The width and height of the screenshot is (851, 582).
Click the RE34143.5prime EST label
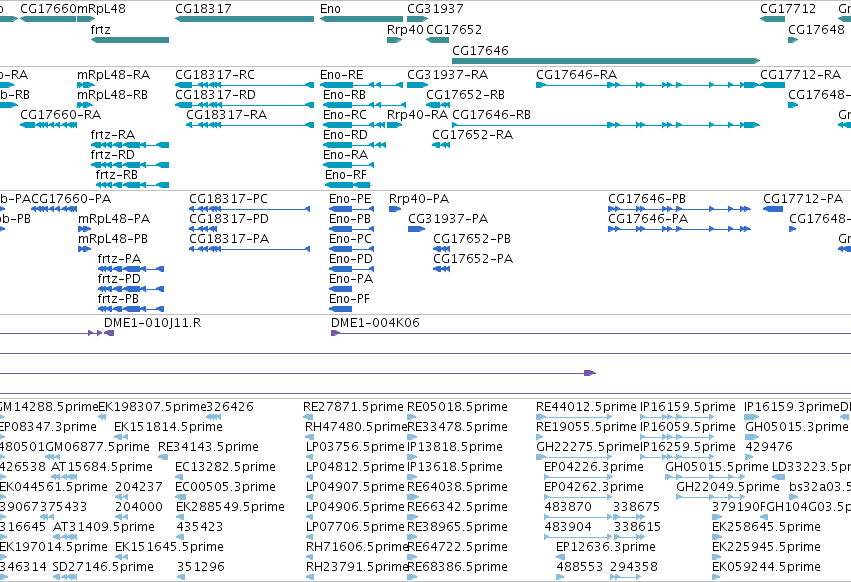(208, 447)
